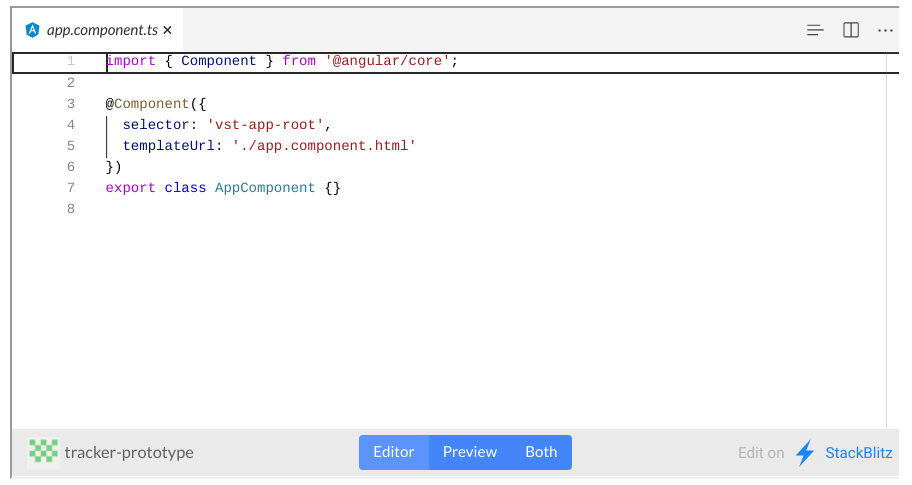912x485 pixels.
Task: Open the StackBlitz link
Action: (858, 453)
